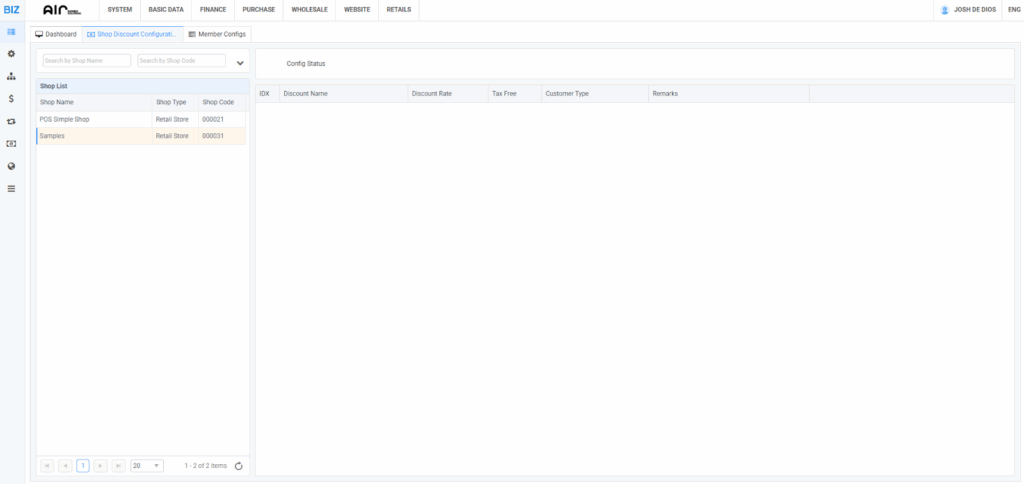Switch to the Dashboard tab
This screenshot has width=1024, height=484.
[x=56, y=34]
